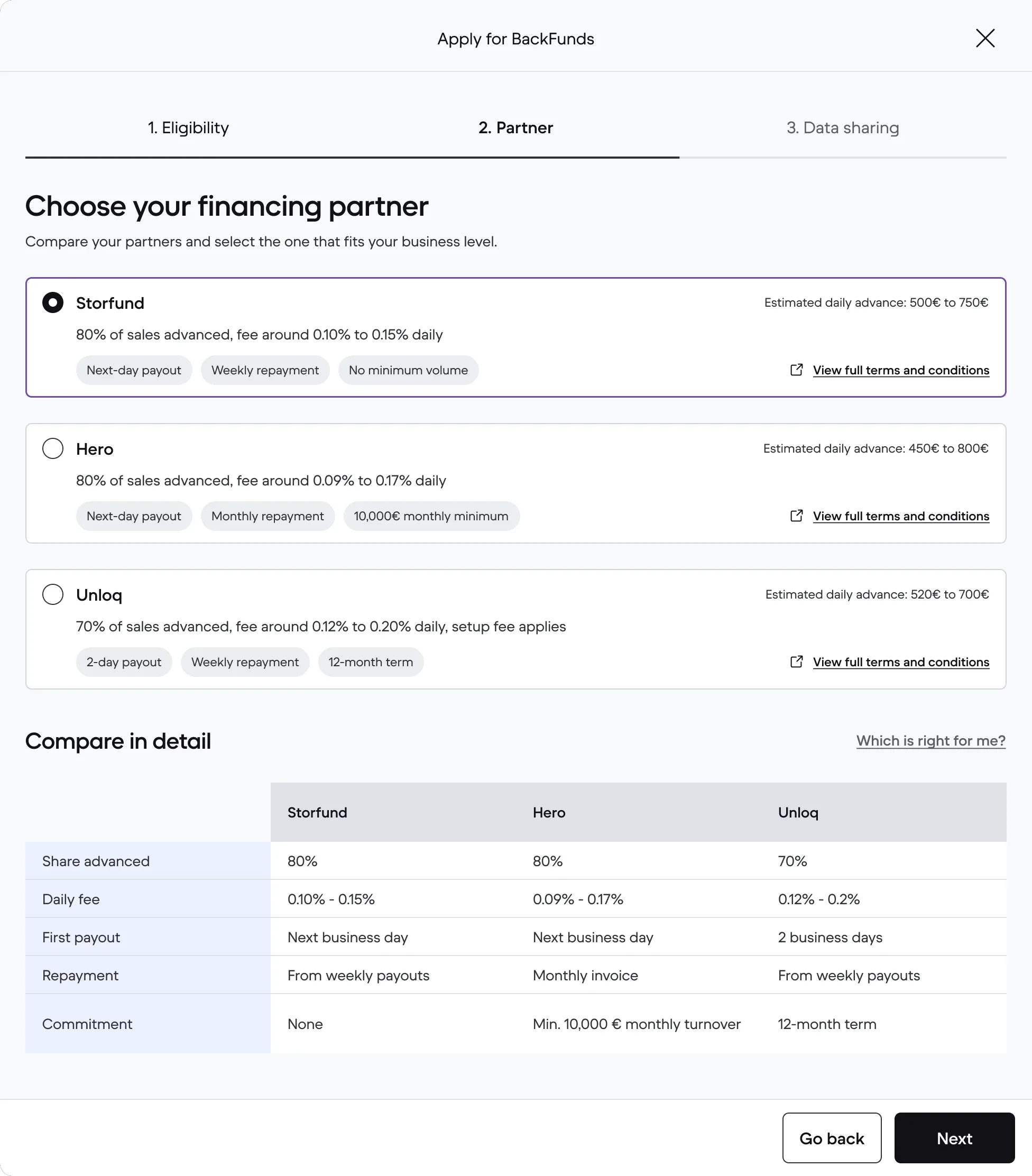Open the 2. Partner step tab

click(515, 128)
